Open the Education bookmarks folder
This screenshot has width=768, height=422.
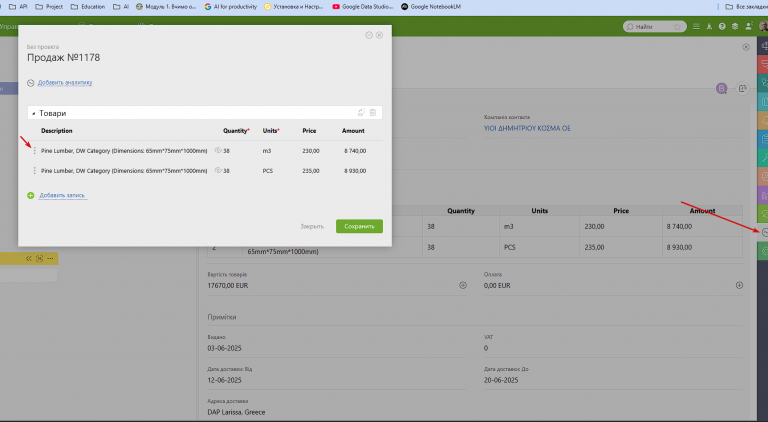point(88,7)
